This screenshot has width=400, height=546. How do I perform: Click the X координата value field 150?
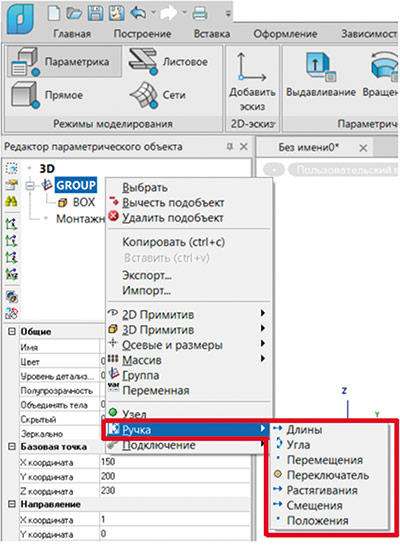[175, 462]
